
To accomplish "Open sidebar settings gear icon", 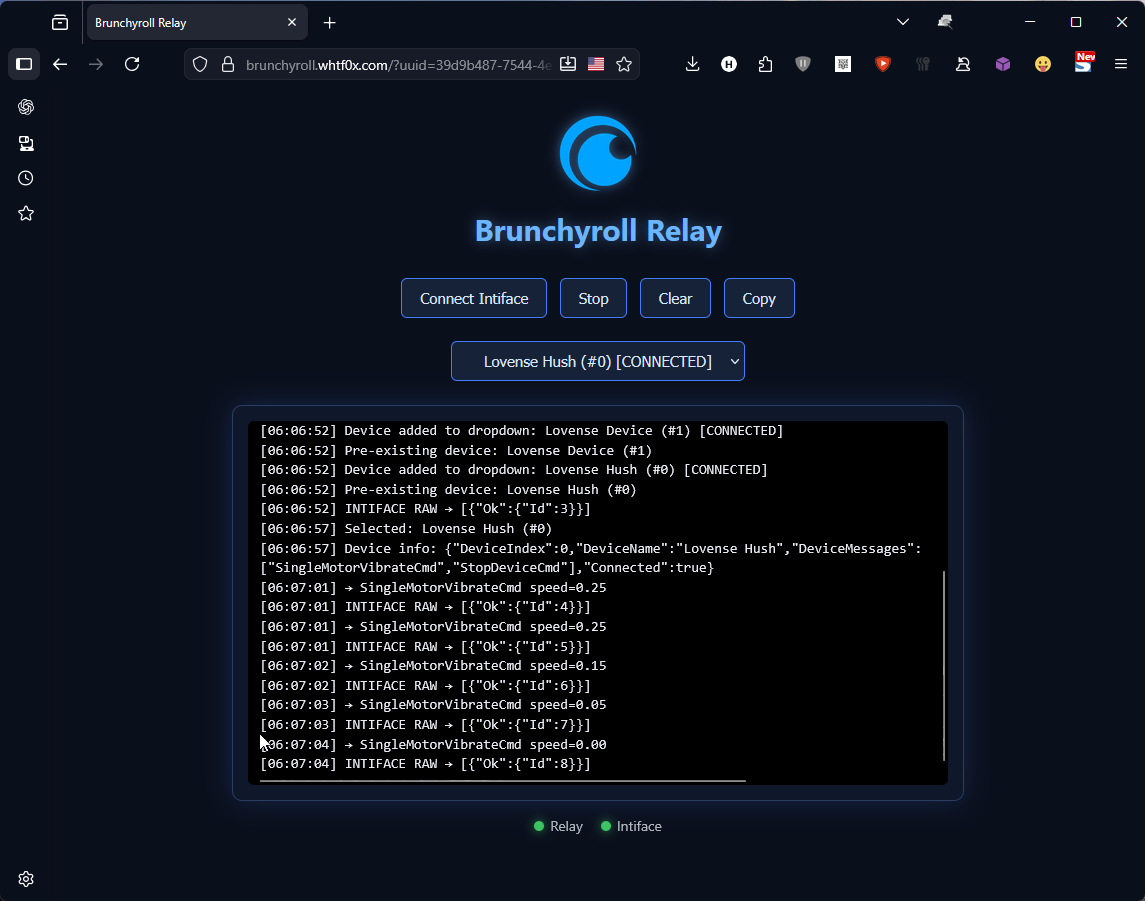I will click(x=26, y=879).
